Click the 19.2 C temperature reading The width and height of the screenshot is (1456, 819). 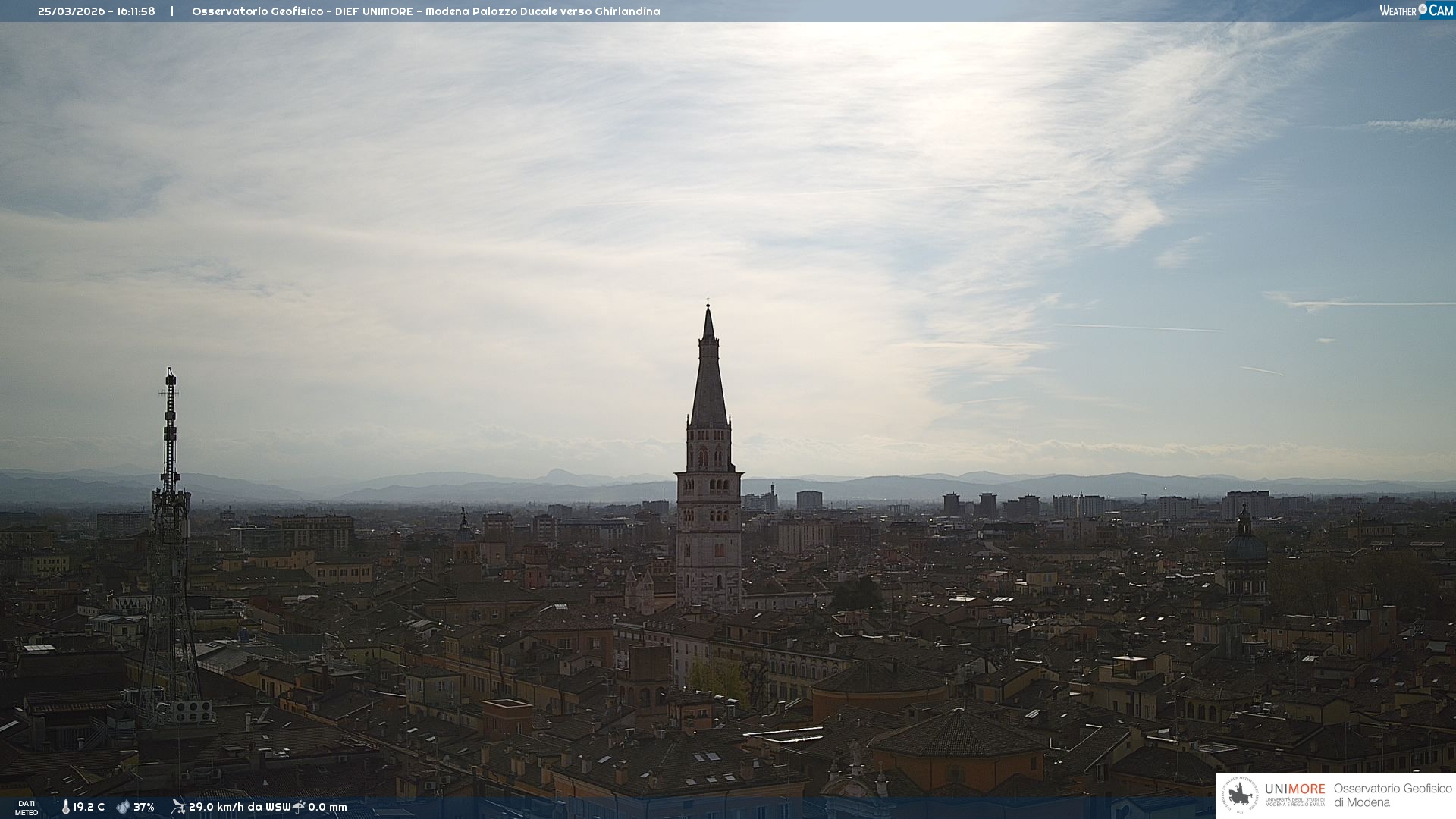pos(89,807)
